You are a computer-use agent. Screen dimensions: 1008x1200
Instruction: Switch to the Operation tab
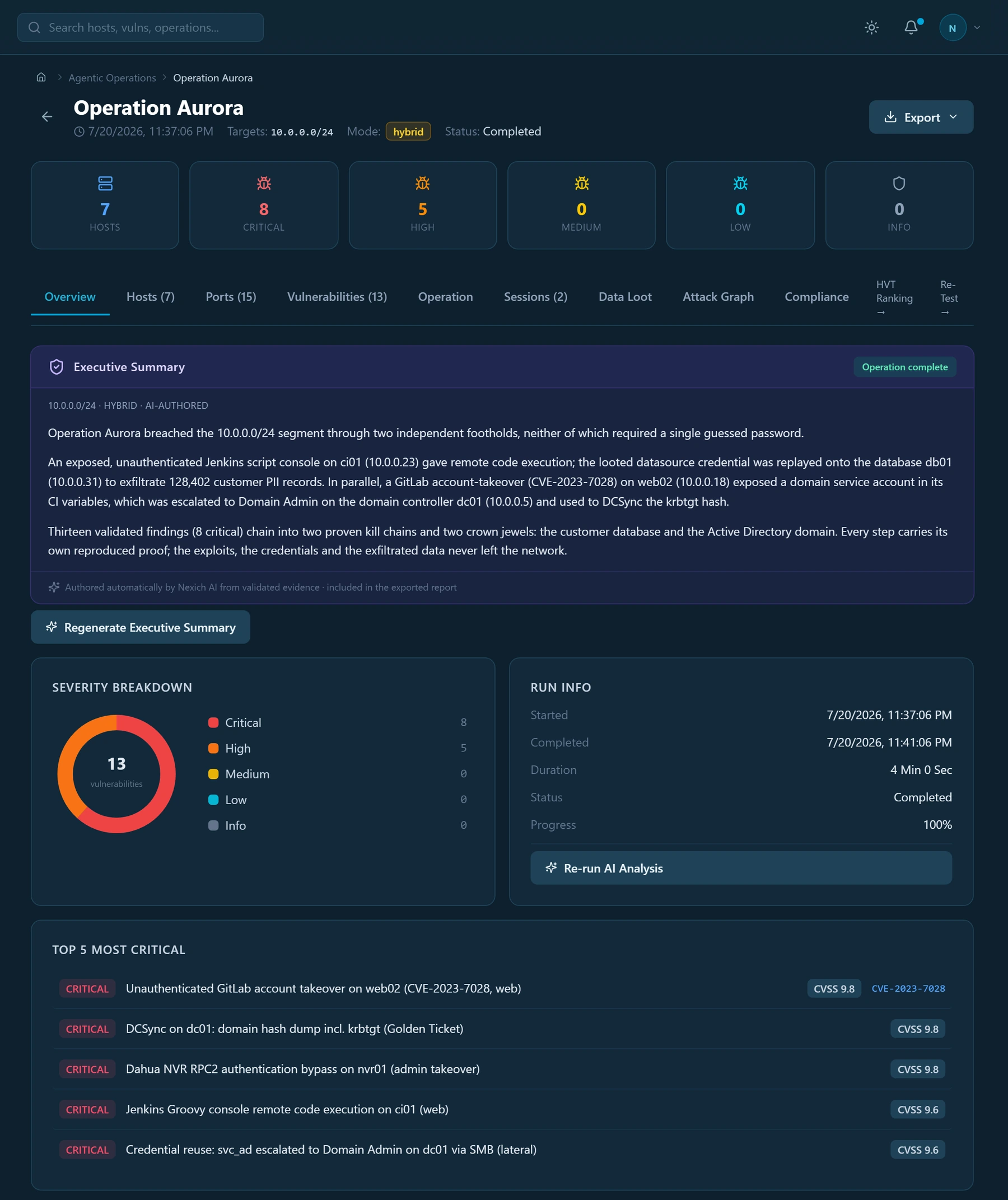(445, 297)
